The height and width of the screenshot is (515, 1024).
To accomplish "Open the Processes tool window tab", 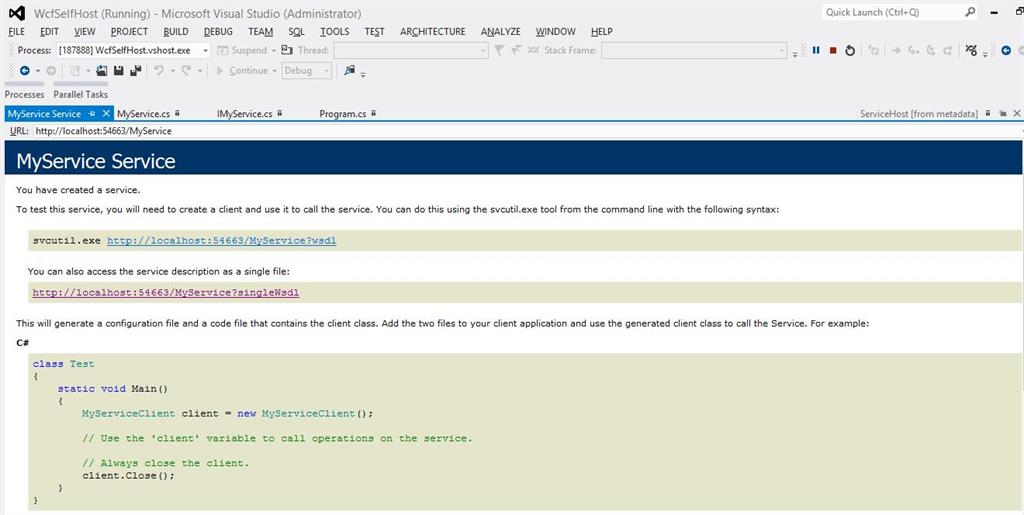I will [24, 95].
